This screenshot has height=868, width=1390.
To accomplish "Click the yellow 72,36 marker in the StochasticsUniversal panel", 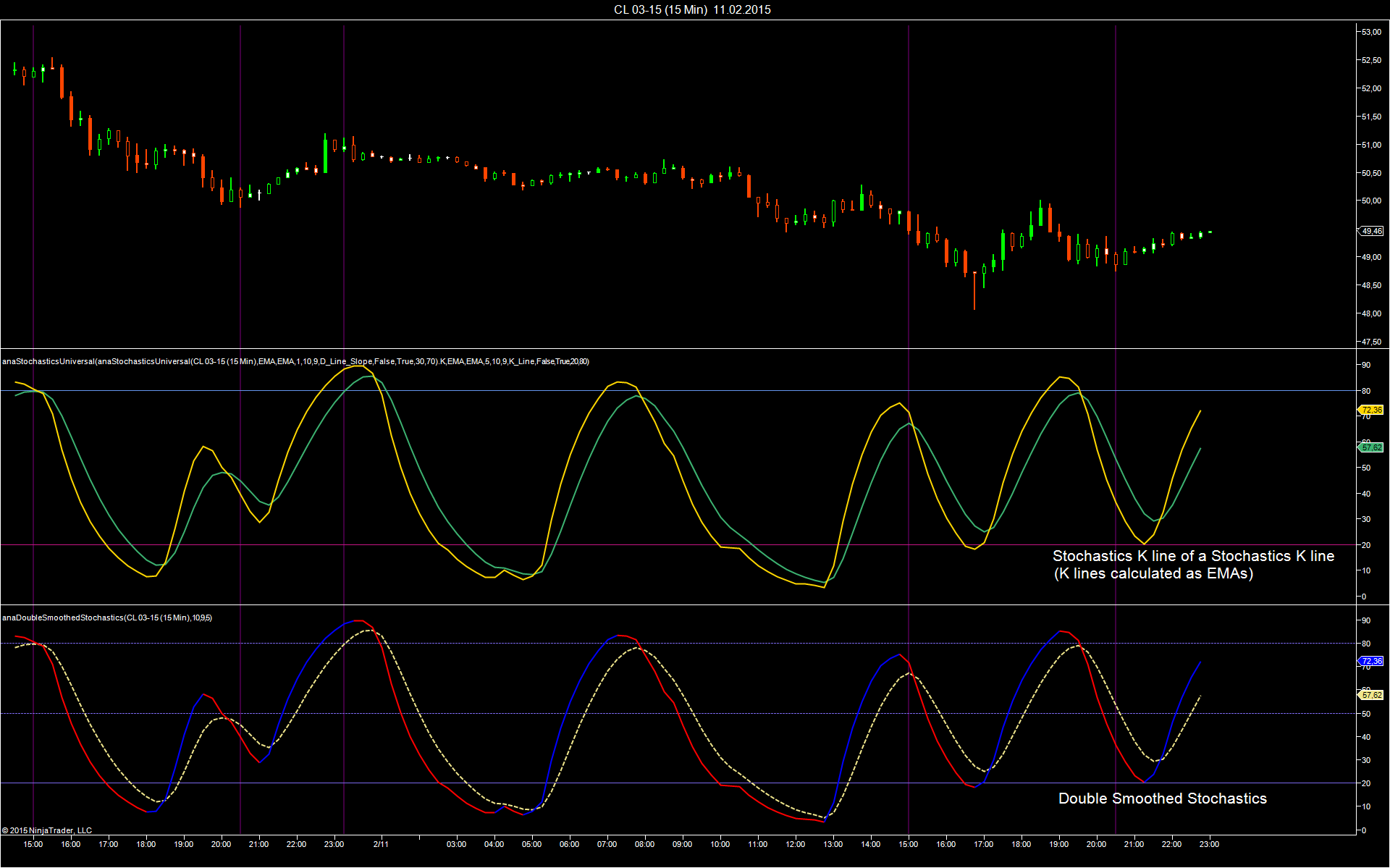I will pos(1371,410).
